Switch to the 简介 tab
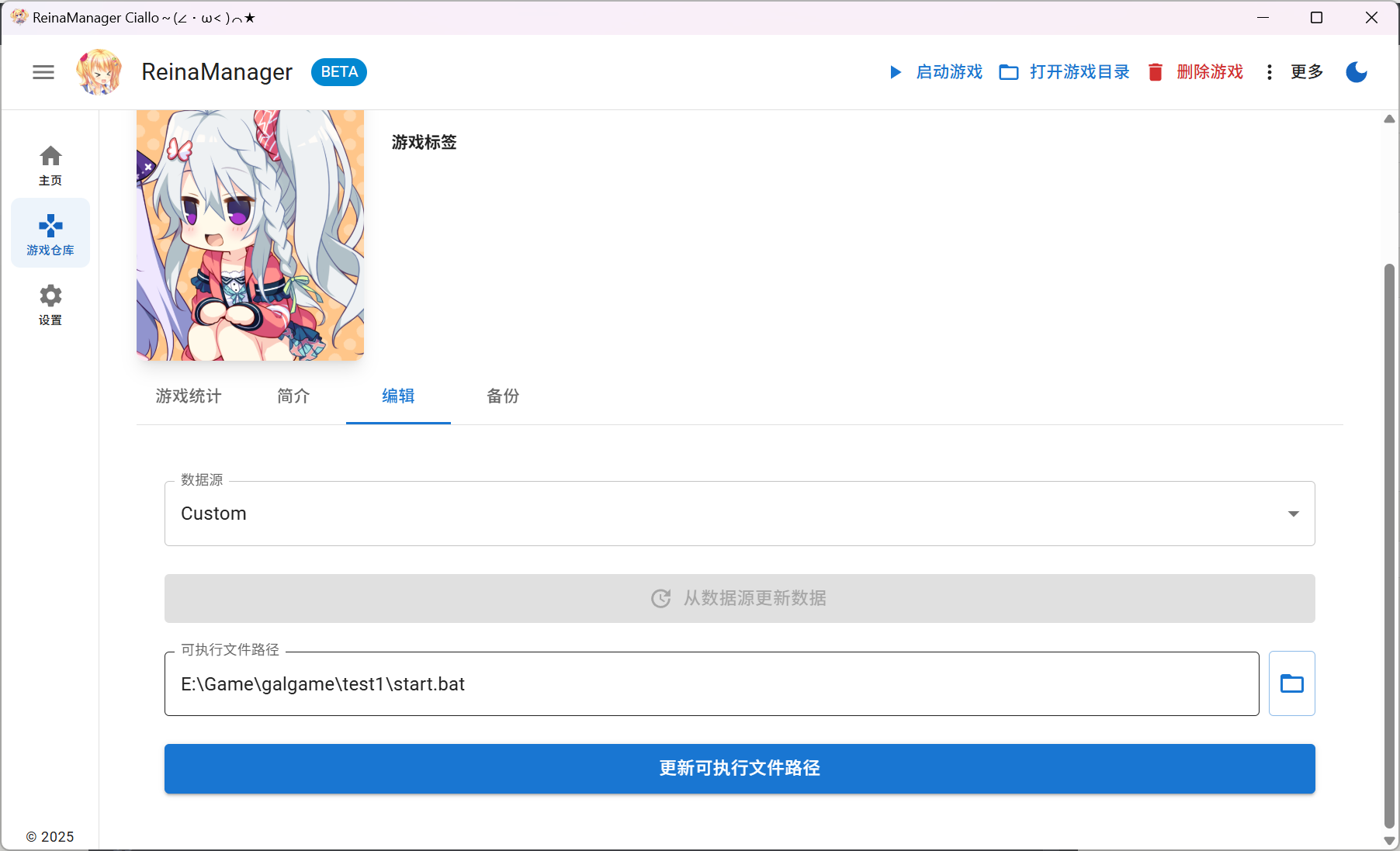The width and height of the screenshot is (1400, 851). click(x=293, y=396)
